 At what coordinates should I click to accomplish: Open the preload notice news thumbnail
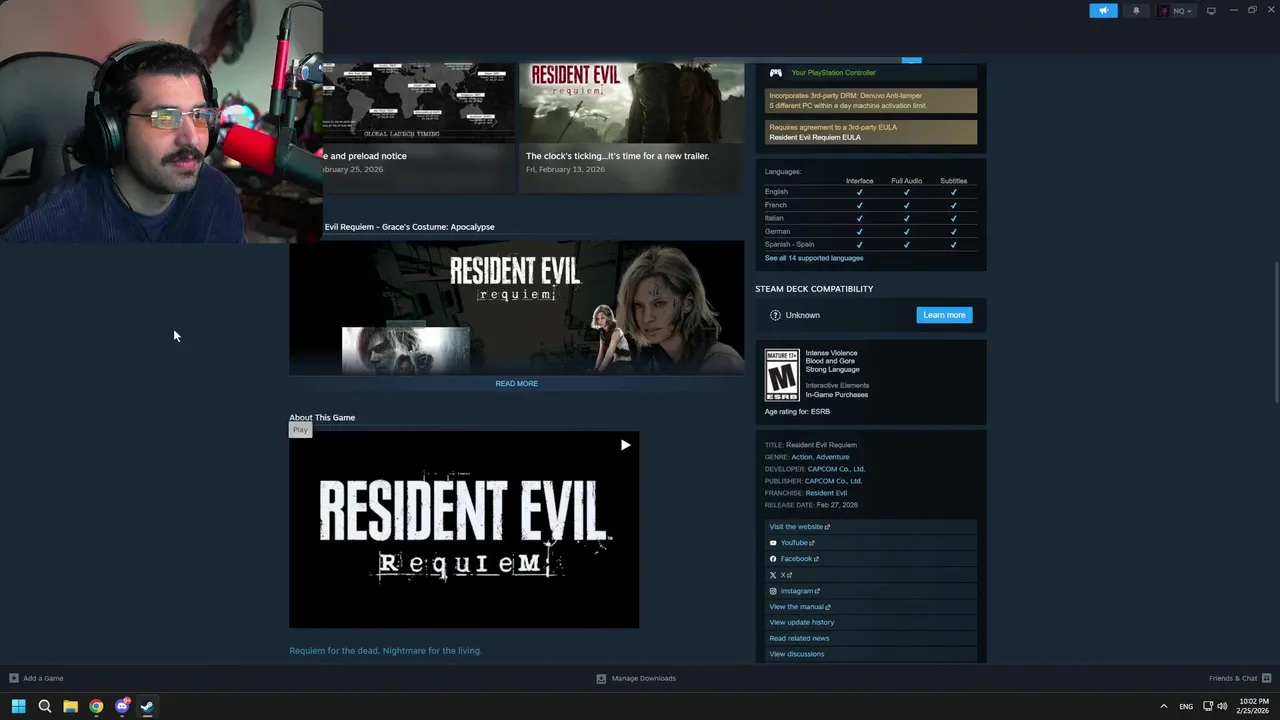click(419, 103)
